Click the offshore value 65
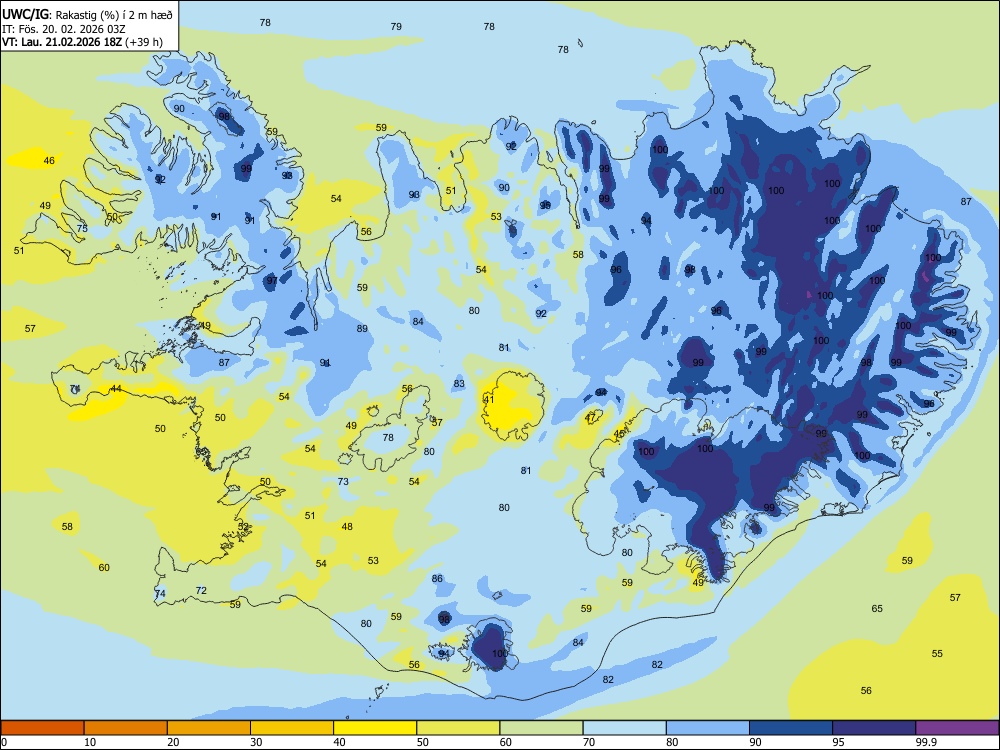The width and height of the screenshot is (1000, 750). click(877, 608)
